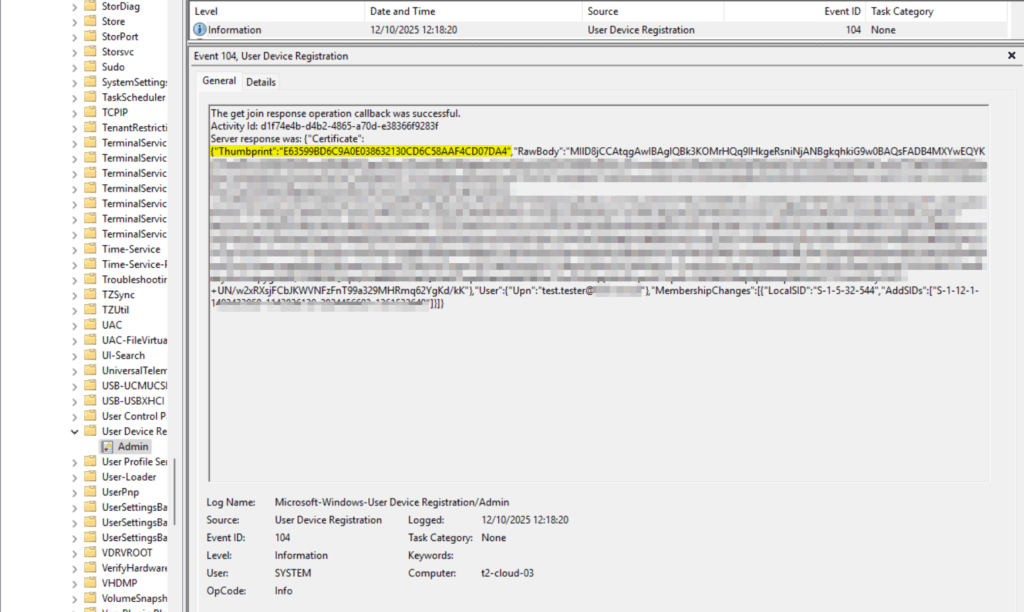Open the Admin log under User Device Registration
The image size is (1024, 612).
tap(132, 446)
